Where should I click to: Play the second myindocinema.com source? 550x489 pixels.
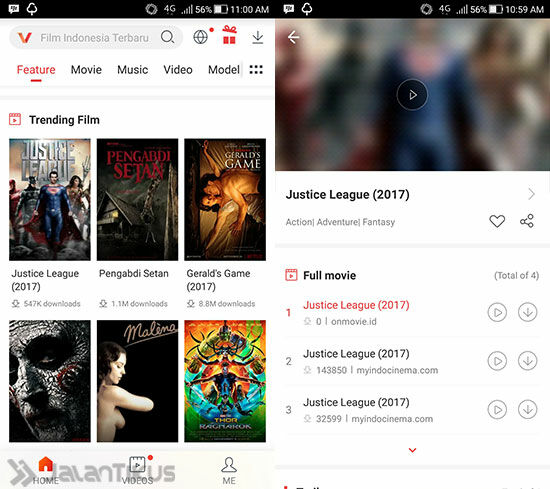tap(497, 409)
